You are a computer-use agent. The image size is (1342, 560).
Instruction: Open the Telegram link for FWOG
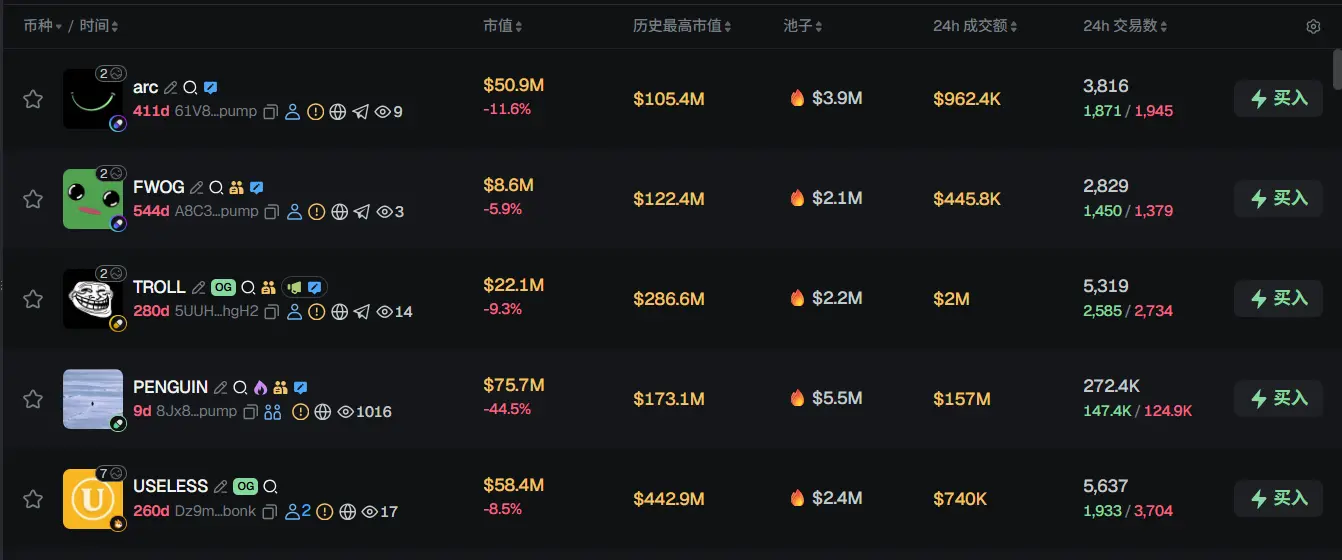click(x=362, y=212)
